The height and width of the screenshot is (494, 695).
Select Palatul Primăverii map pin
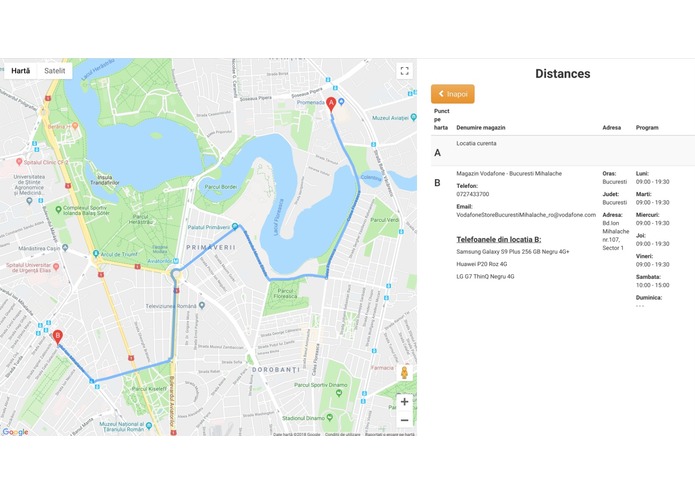(235, 226)
